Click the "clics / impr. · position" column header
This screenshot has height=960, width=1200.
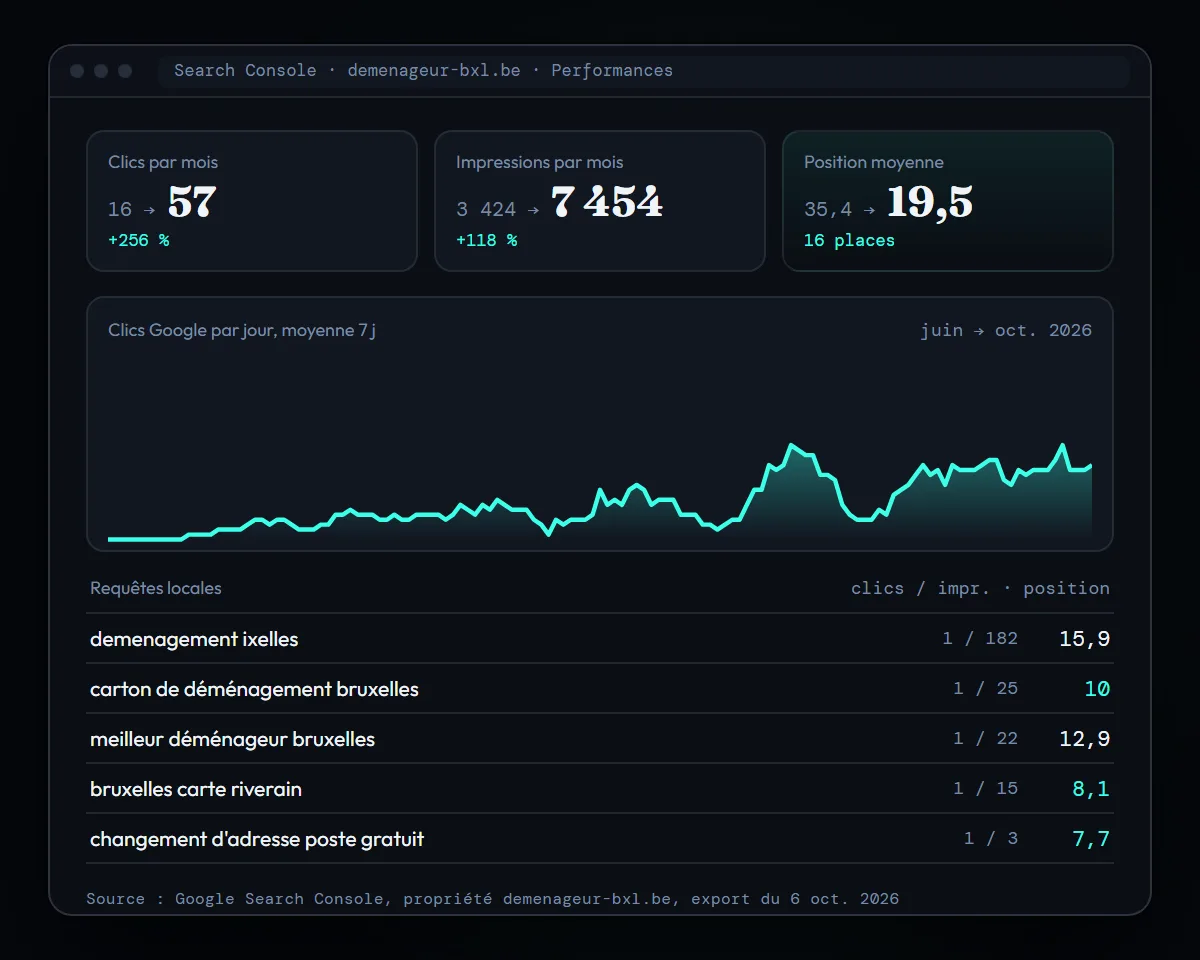coord(980,588)
